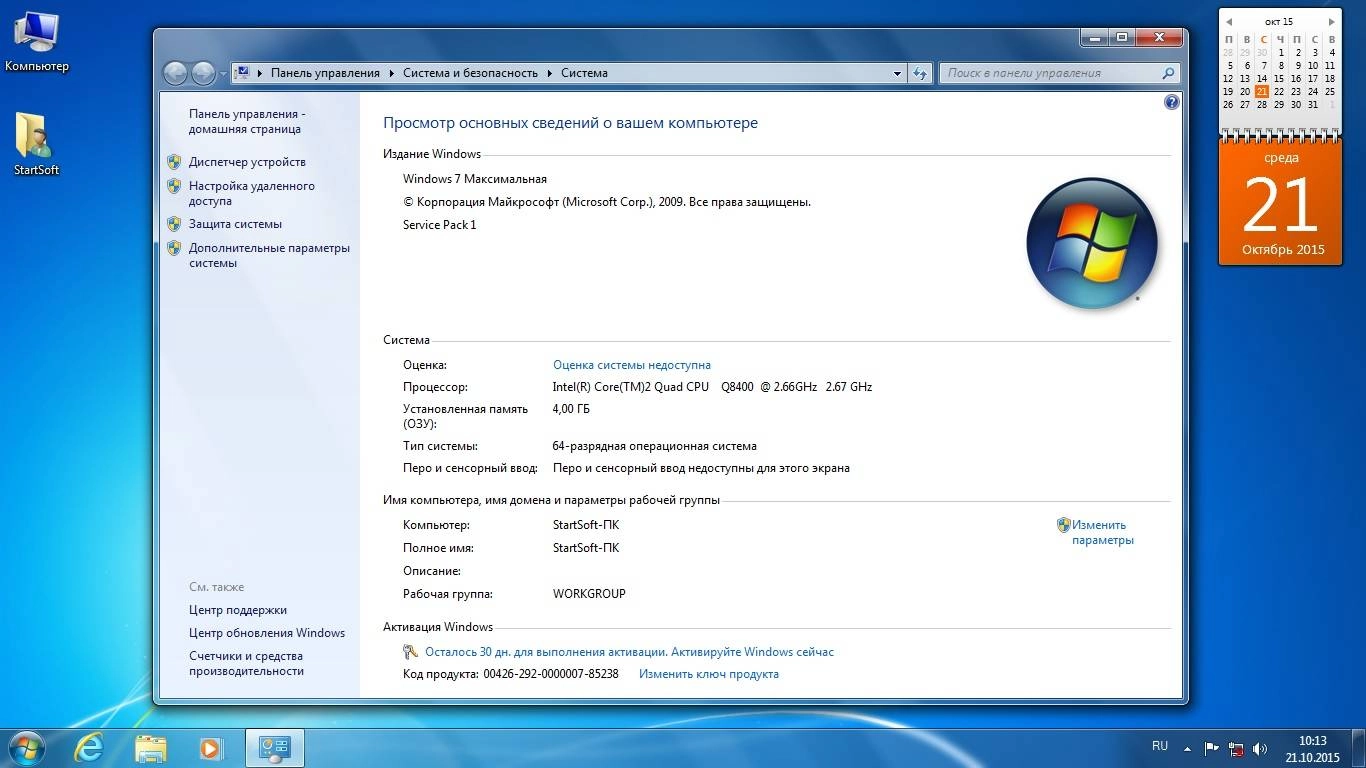
Task: Launch Windows Media Player from the taskbar
Action: tap(211, 748)
